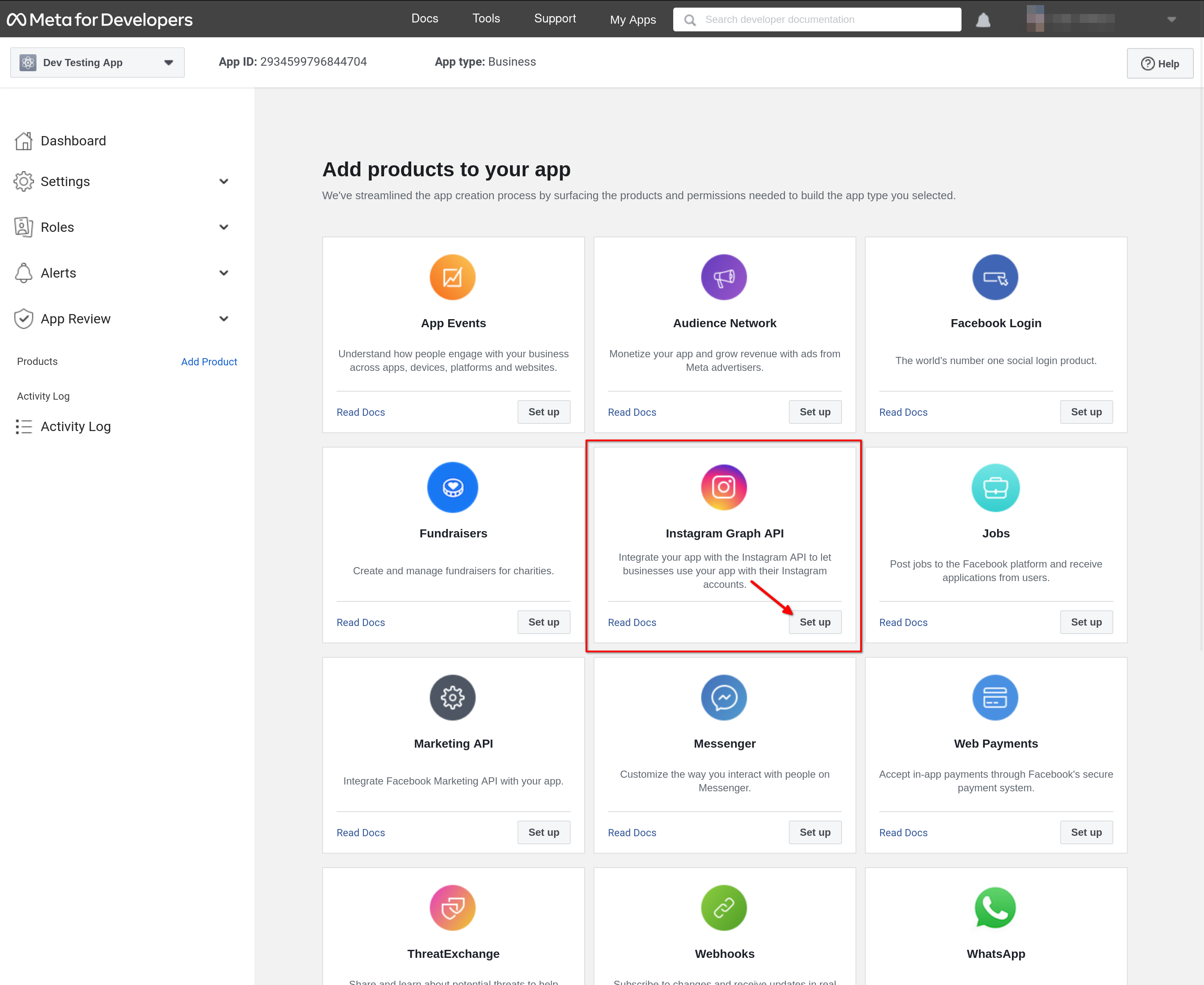Click the Fundraisers heart icon

click(453, 487)
